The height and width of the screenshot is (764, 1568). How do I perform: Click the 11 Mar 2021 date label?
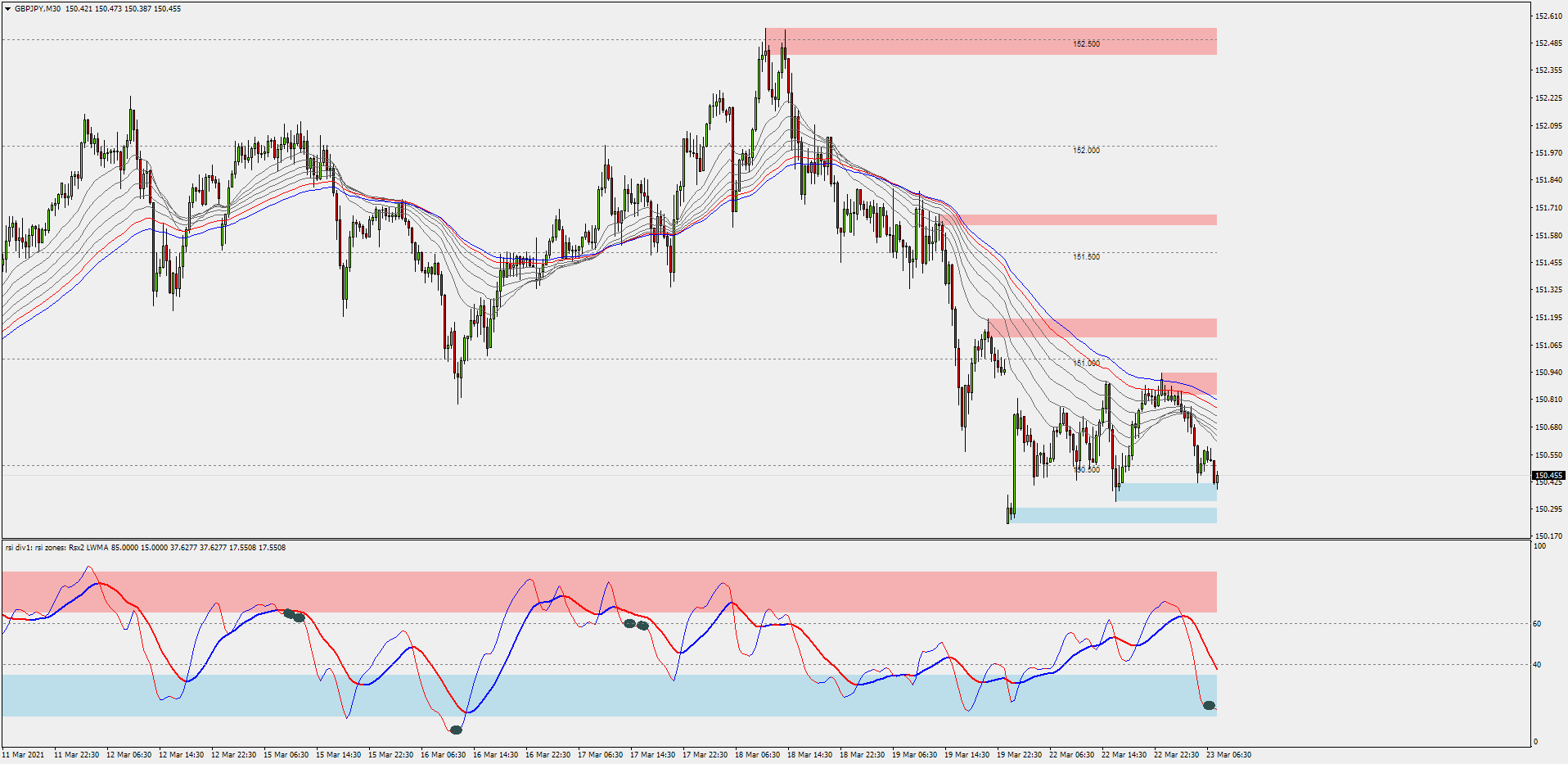(24, 755)
